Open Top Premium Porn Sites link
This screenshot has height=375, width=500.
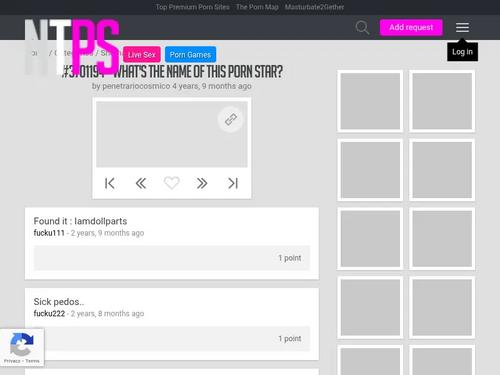pyautogui.click(x=193, y=7)
